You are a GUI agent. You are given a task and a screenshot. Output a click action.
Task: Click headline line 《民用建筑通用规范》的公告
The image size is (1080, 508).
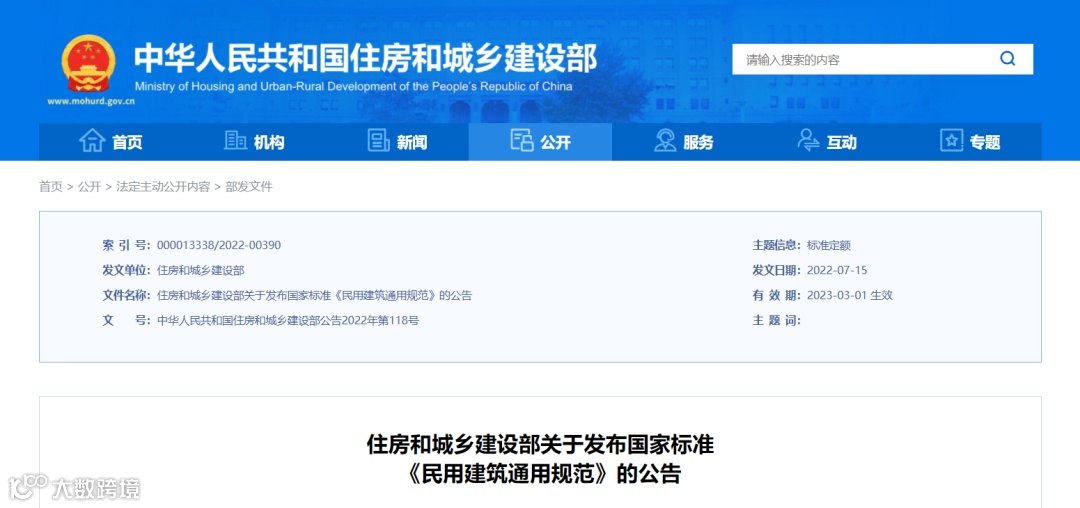(540, 474)
